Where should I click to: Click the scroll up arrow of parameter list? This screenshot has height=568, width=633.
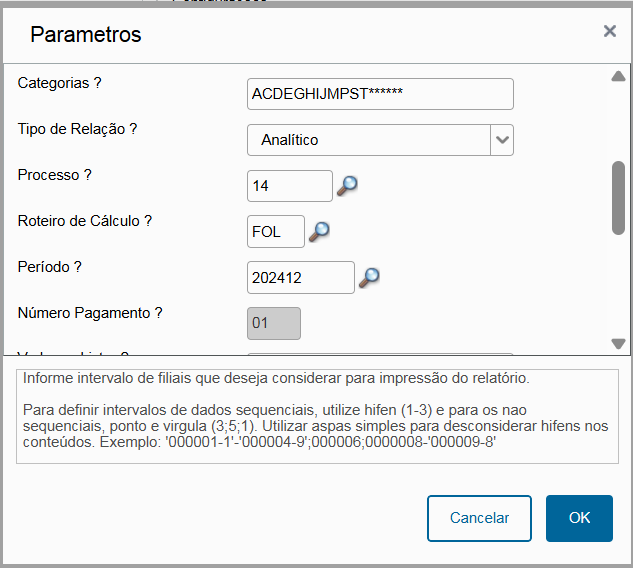[x=618, y=76]
